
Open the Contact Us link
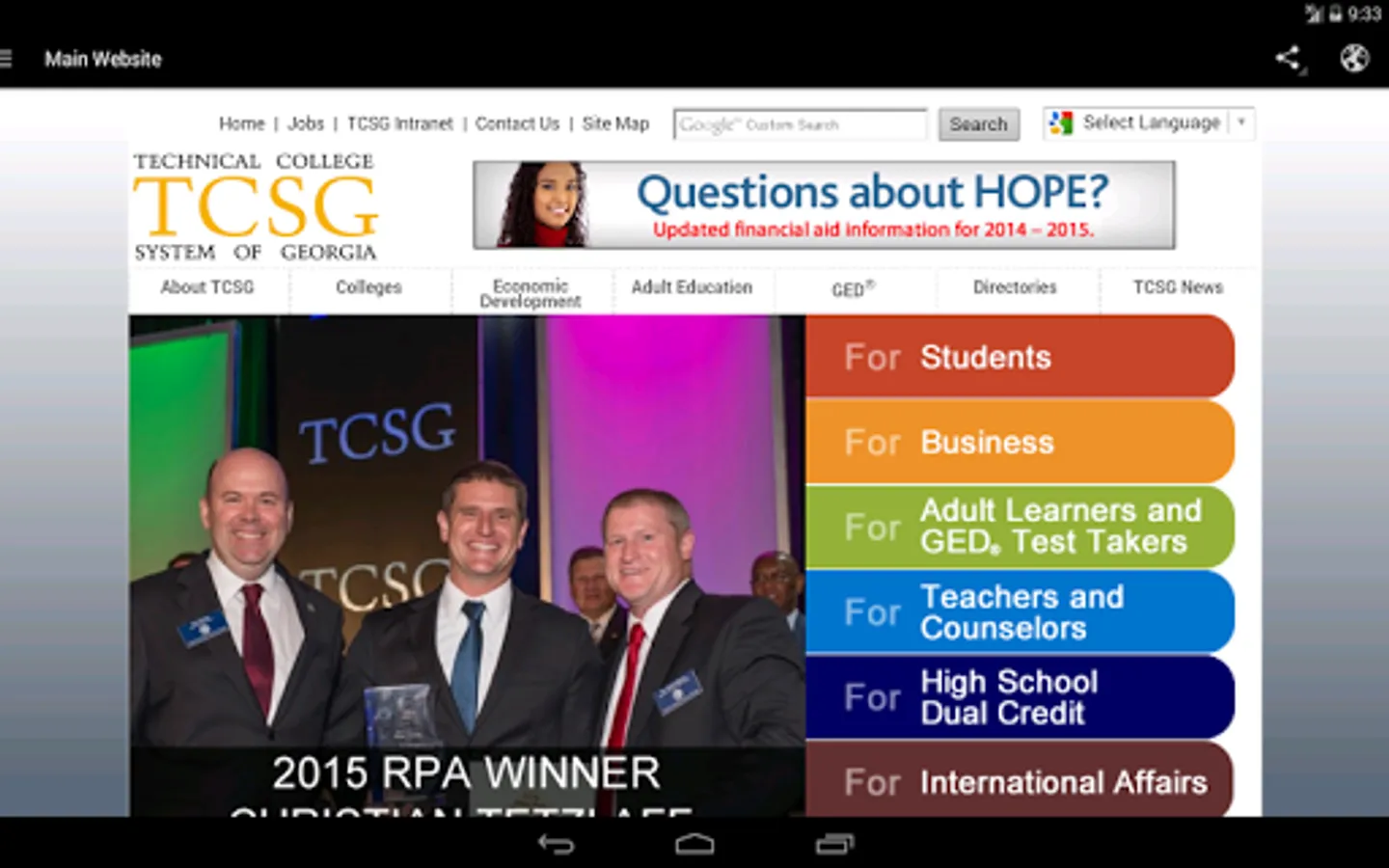coord(517,123)
